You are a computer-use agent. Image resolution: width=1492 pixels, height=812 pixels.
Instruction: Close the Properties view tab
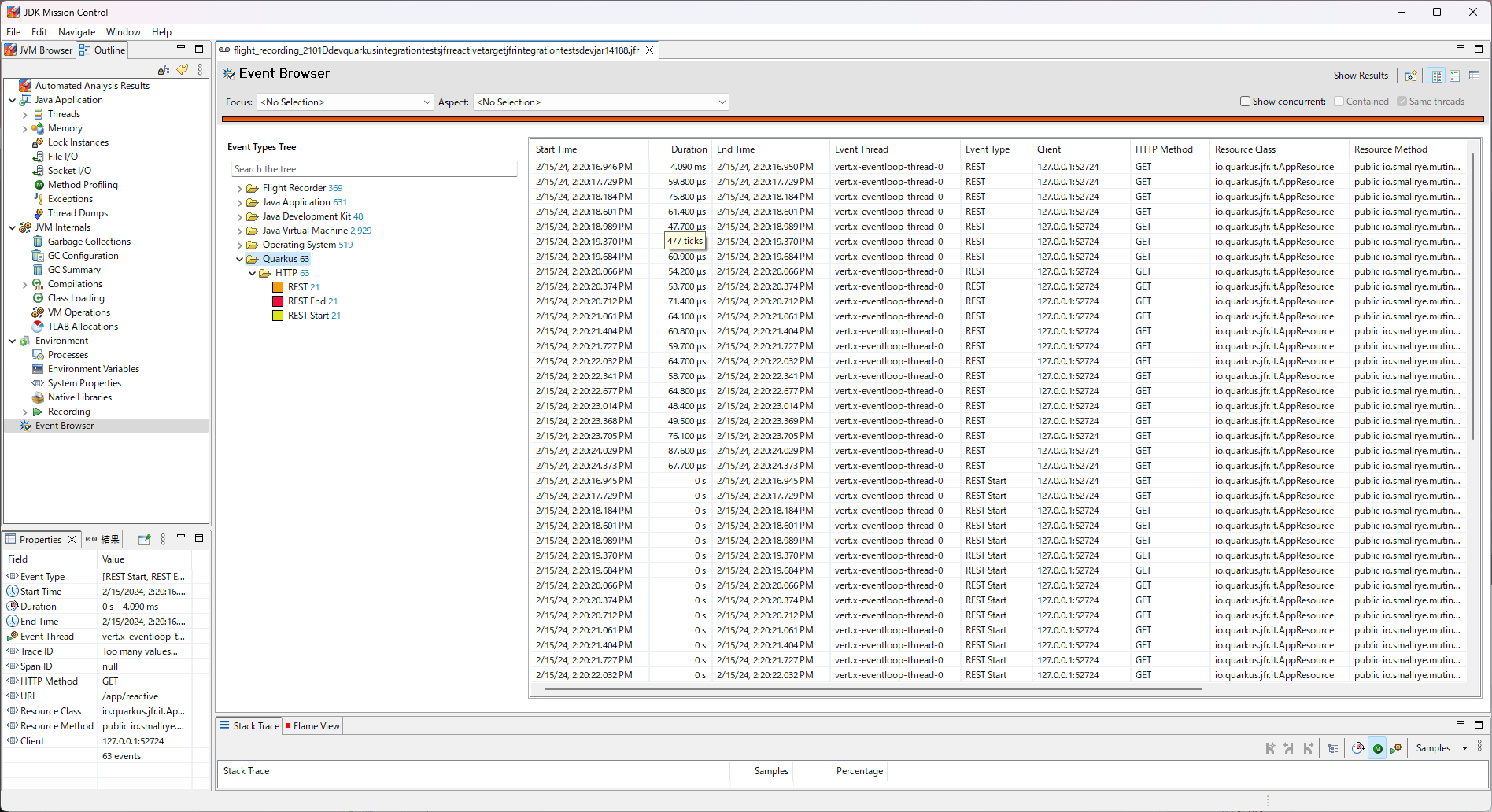[x=72, y=539]
